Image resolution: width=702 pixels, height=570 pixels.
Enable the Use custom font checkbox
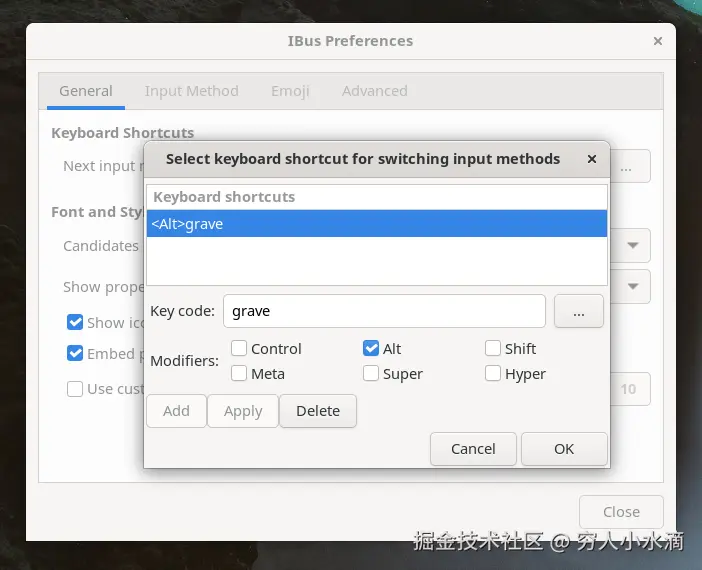[x=75, y=389]
